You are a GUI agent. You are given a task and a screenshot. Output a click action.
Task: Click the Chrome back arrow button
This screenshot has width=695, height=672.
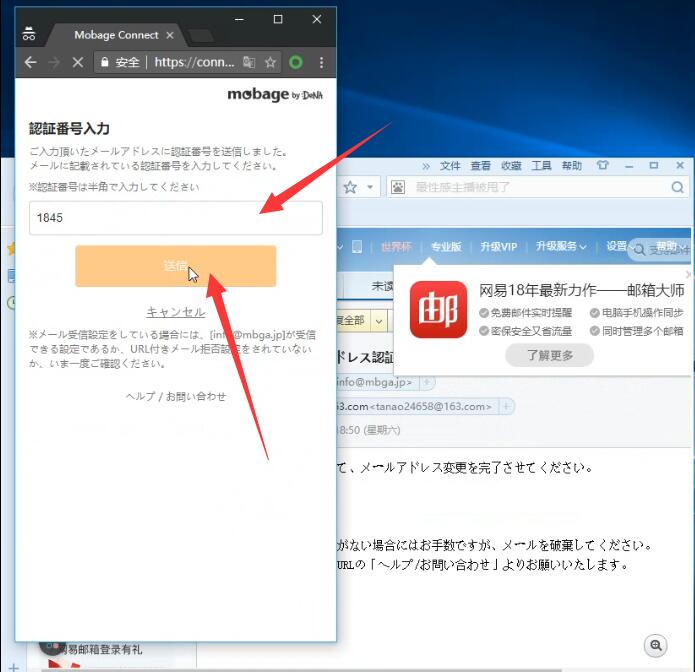click(30, 63)
